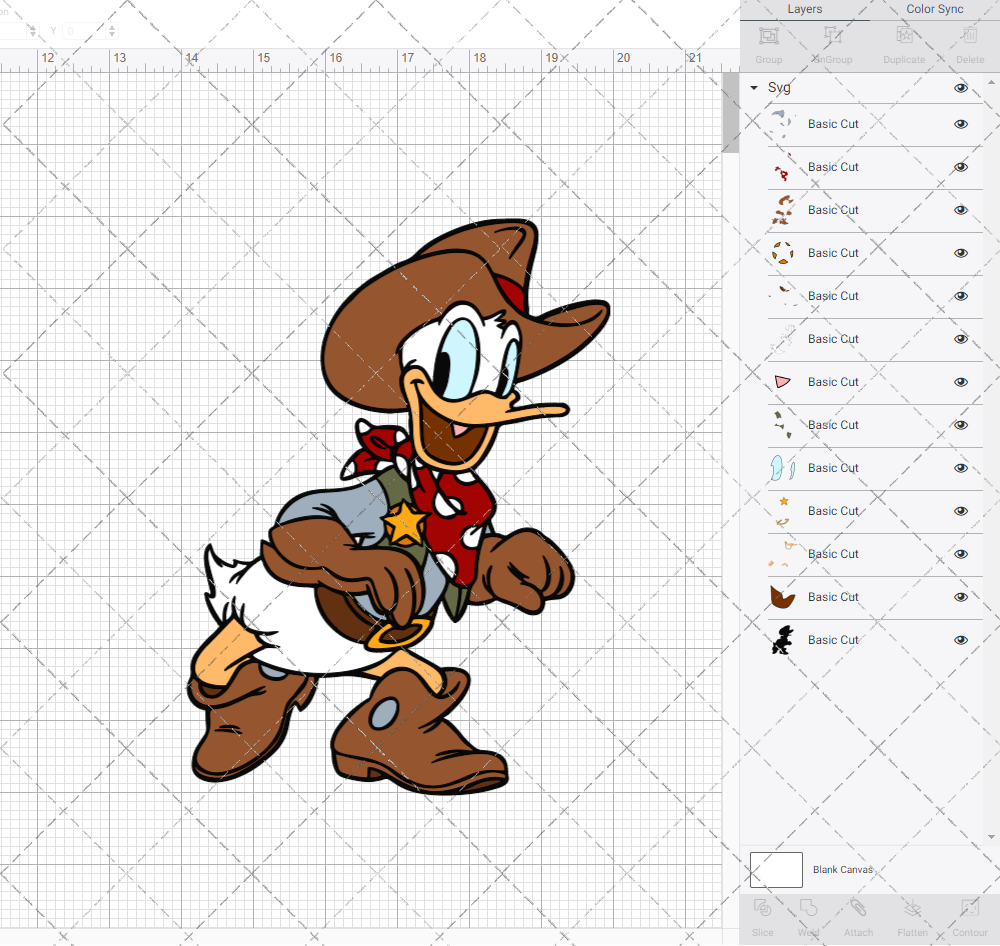This screenshot has height=946, width=1000.
Task: Select the Contour tool
Action: click(969, 907)
